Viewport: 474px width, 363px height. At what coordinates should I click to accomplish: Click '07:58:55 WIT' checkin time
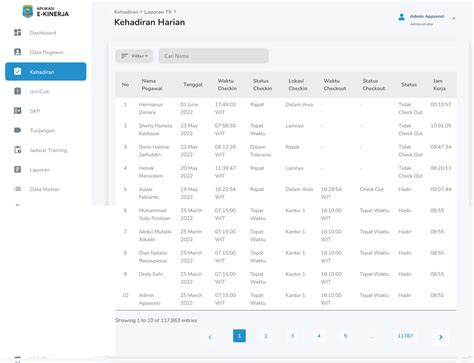point(225,130)
